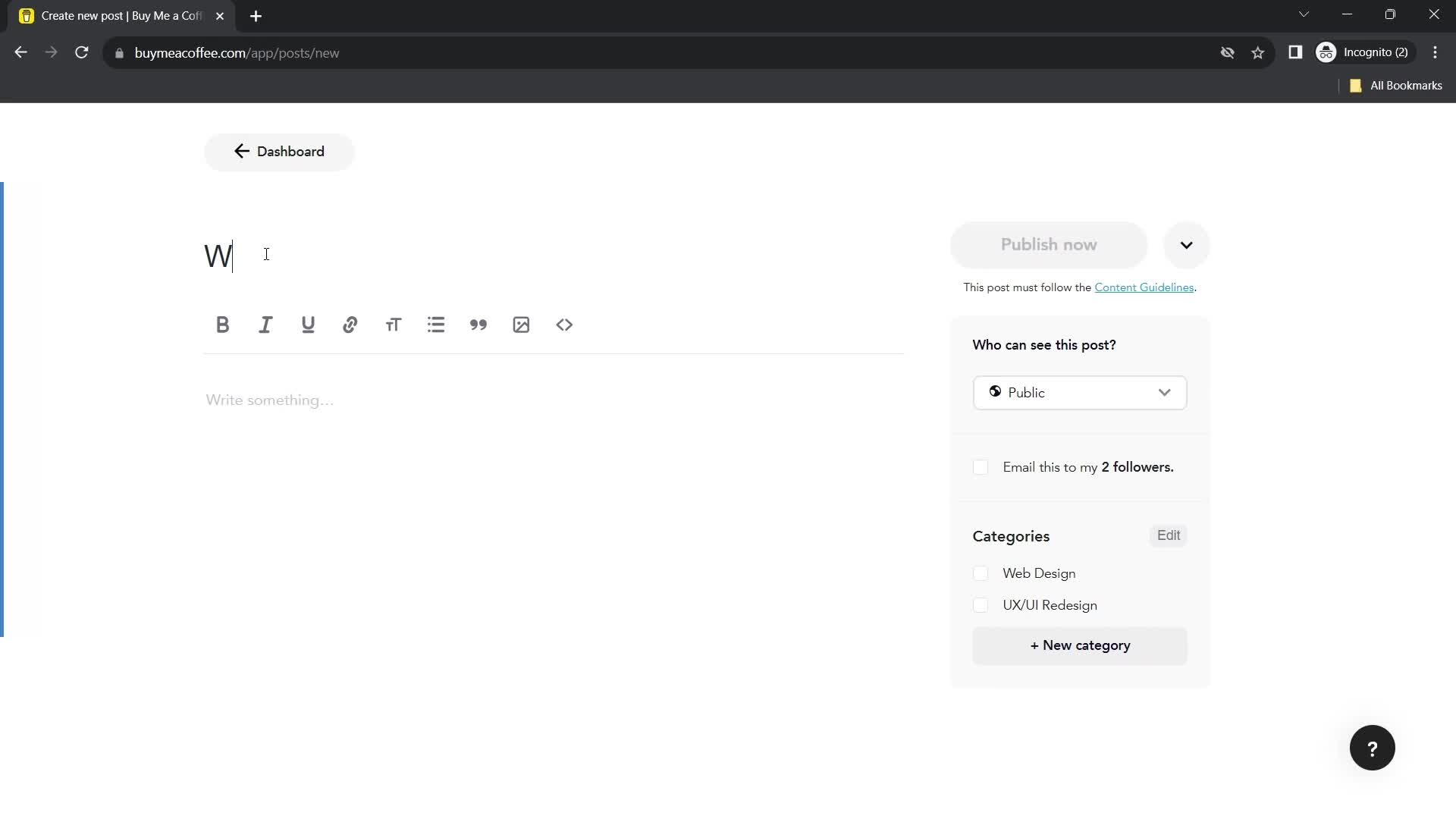The image size is (1456, 819).
Task: Add a New category
Action: click(x=1080, y=646)
